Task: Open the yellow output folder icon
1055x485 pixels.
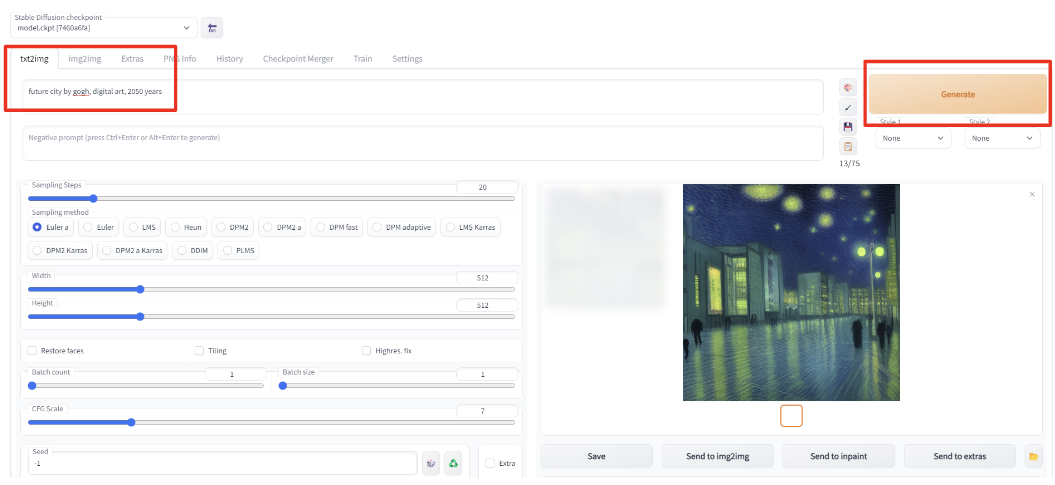Action: [x=1033, y=456]
